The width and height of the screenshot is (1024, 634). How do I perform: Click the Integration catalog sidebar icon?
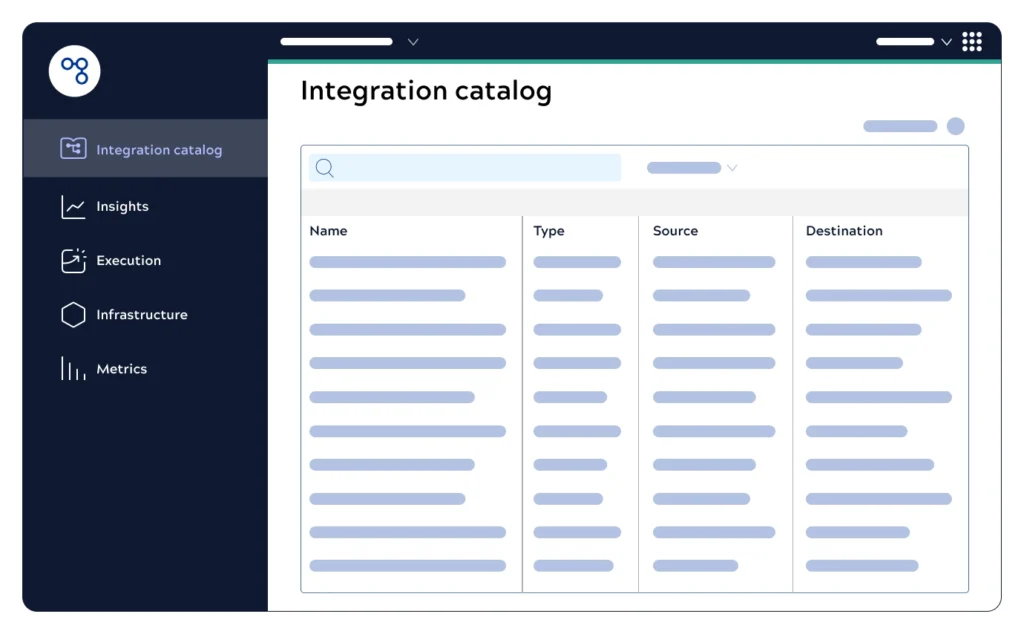point(73,148)
